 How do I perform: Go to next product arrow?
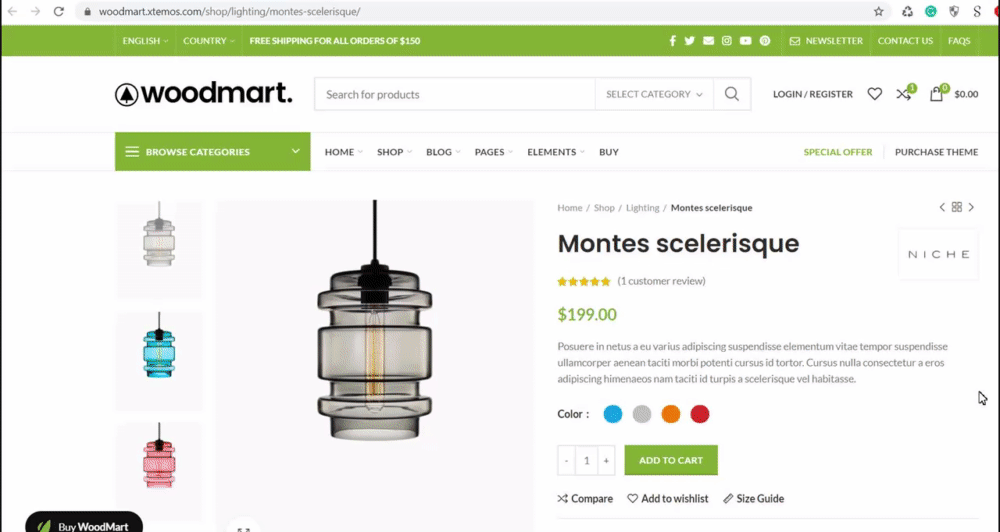971,207
